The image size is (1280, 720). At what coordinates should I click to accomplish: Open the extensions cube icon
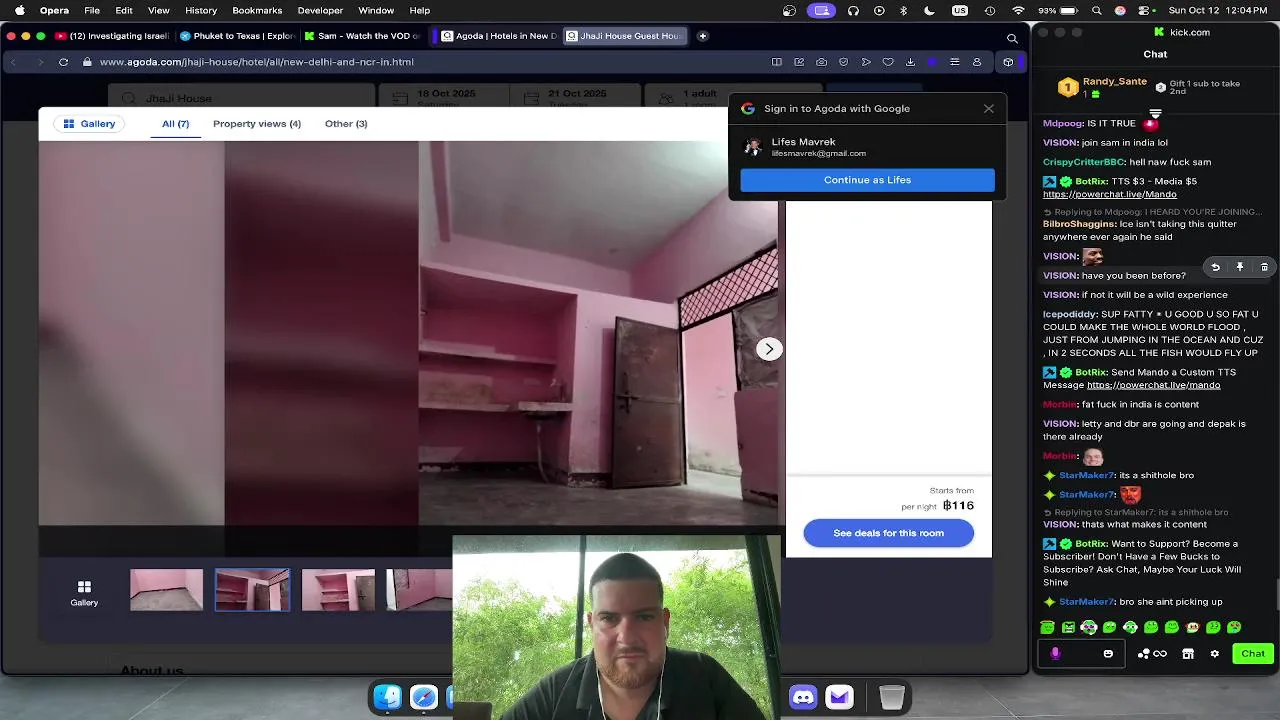(1008, 62)
